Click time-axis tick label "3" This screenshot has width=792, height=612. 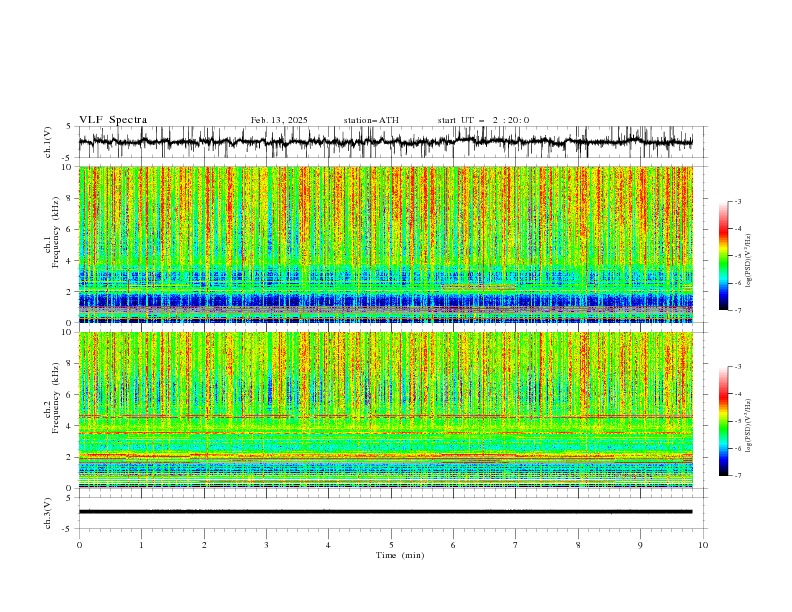click(266, 545)
